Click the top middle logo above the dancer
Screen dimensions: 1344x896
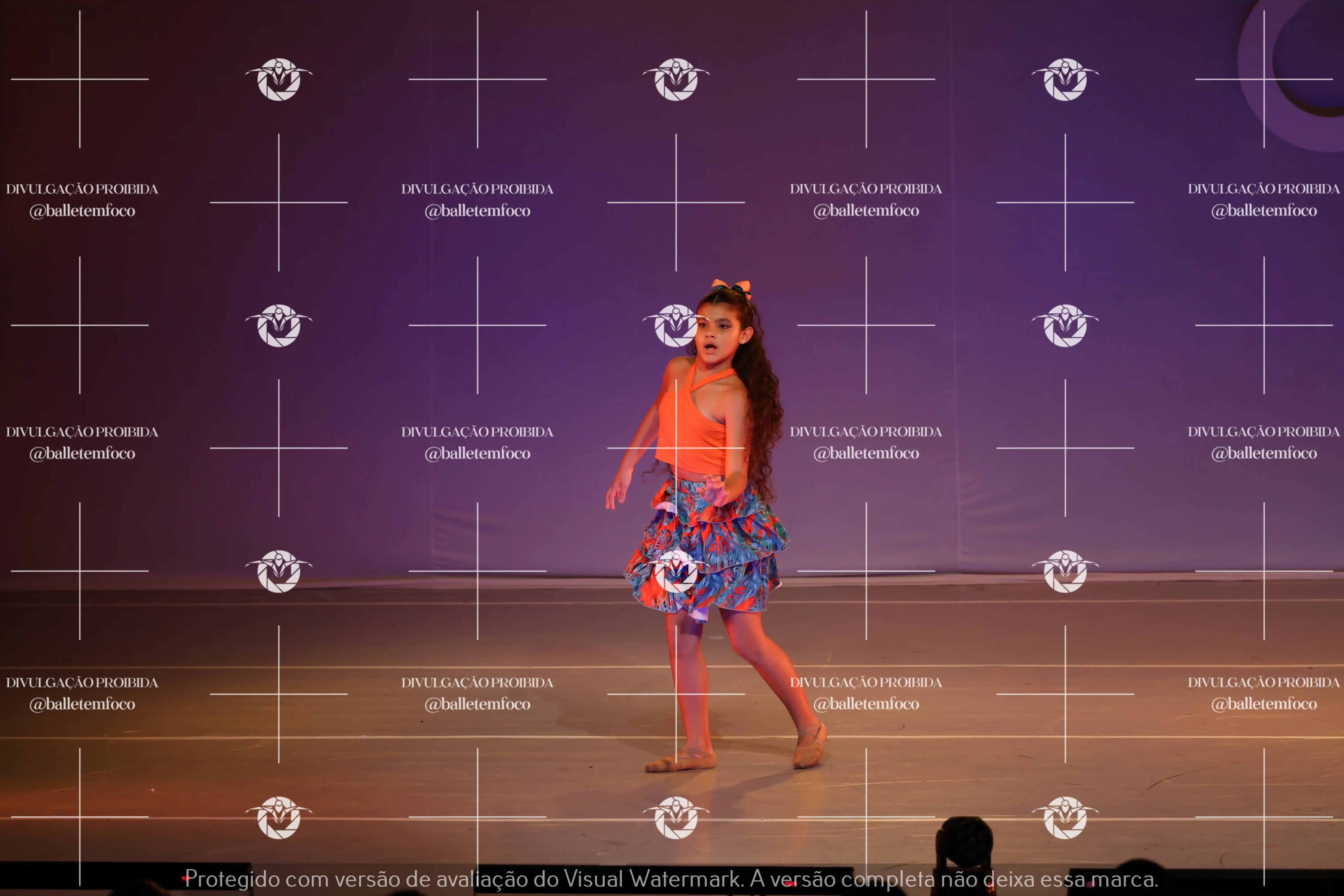[x=676, y=80]
